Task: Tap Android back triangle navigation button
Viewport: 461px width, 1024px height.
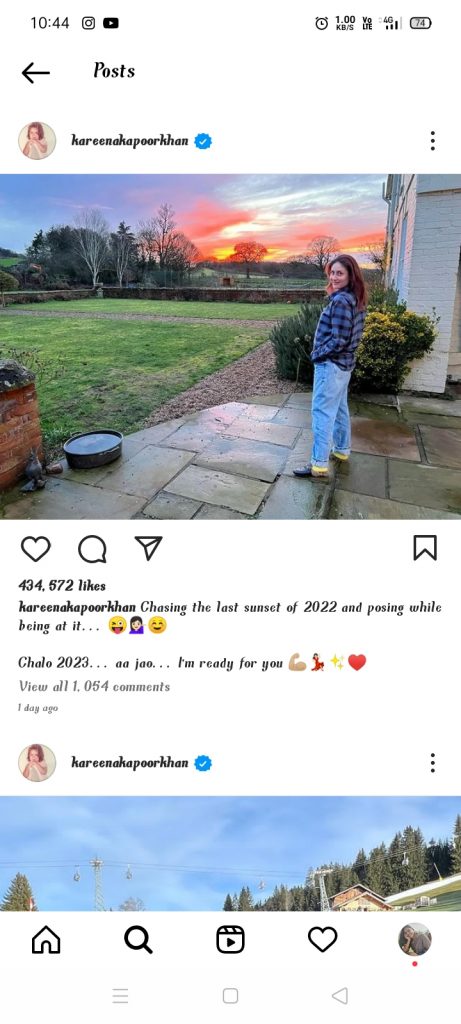Action: point(340,995)
